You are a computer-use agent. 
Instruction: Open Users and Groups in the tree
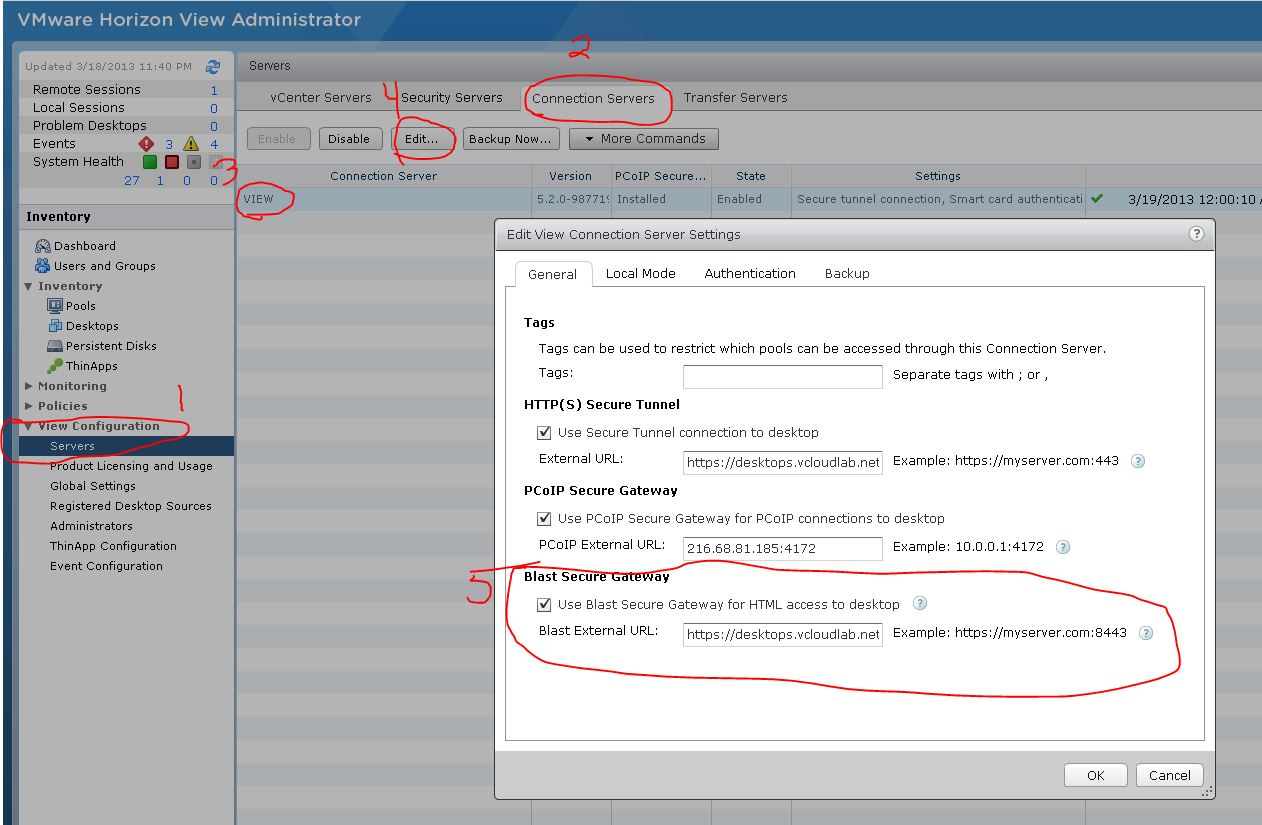[x=105, y=266]
